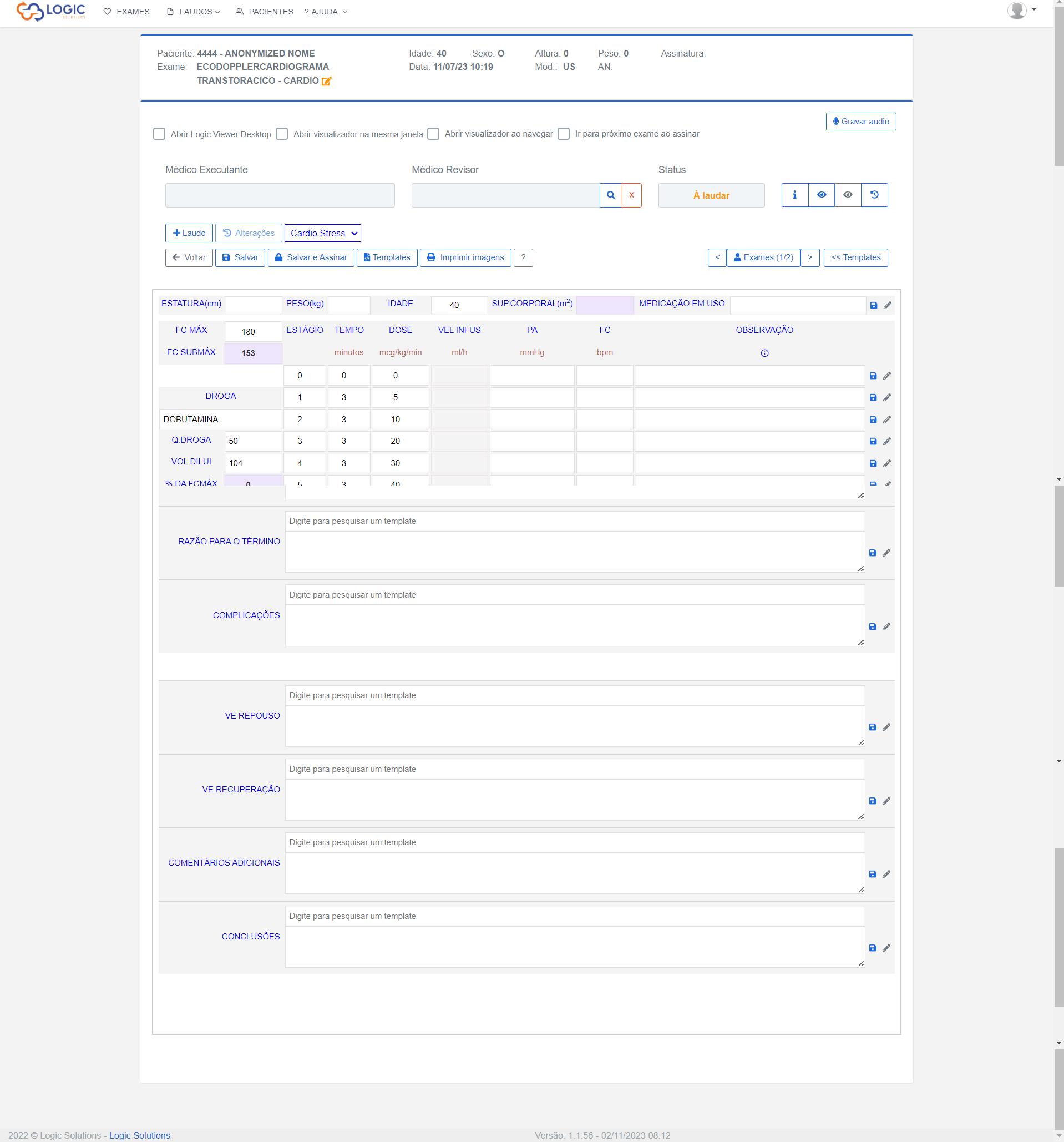Image resolution: width=1064 pixels, height=1142 pixels.
Task: Save the ESTATURA row with disk icon
Action: [x=873, y=305]
